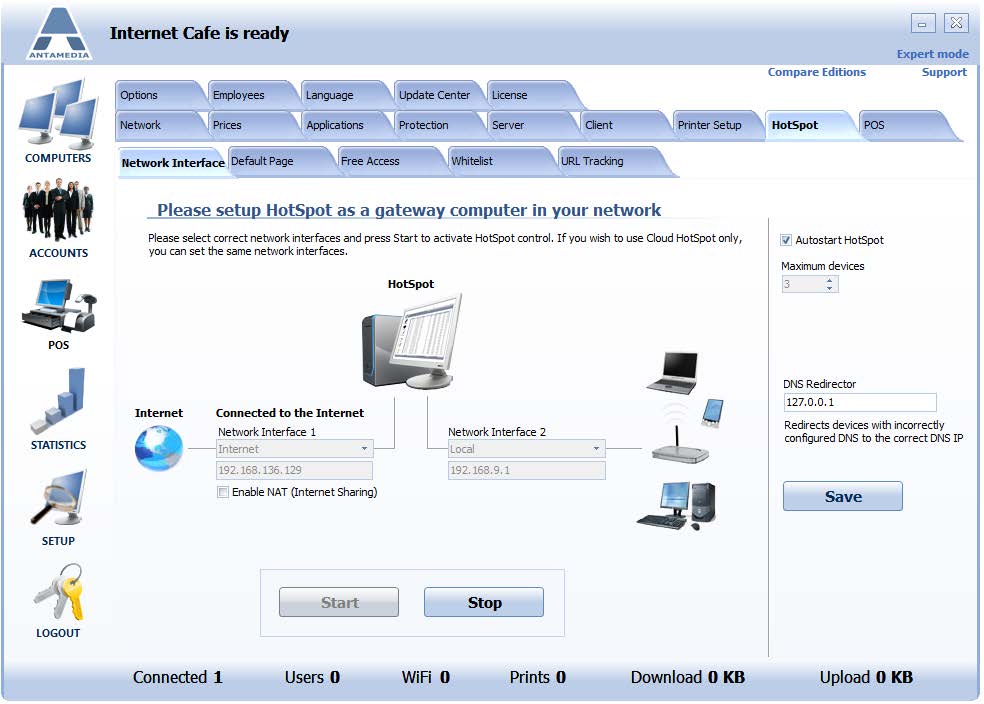The height and width of the screenshot is (704, 984).
Task: Open the Client tab
Action: 623,125
